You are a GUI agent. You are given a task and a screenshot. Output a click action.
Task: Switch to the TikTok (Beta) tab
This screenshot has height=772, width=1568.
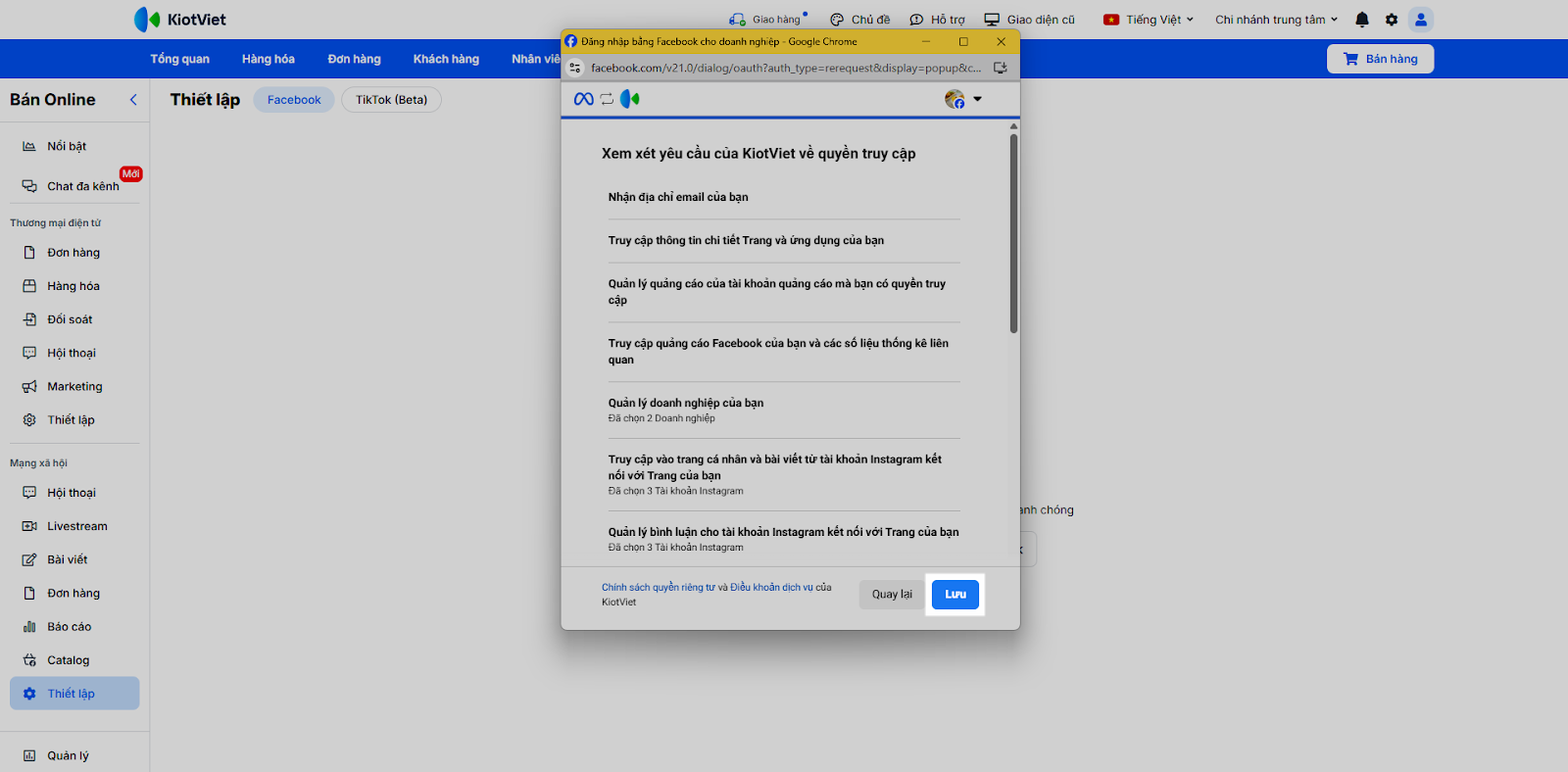click(x=392, y=100)
